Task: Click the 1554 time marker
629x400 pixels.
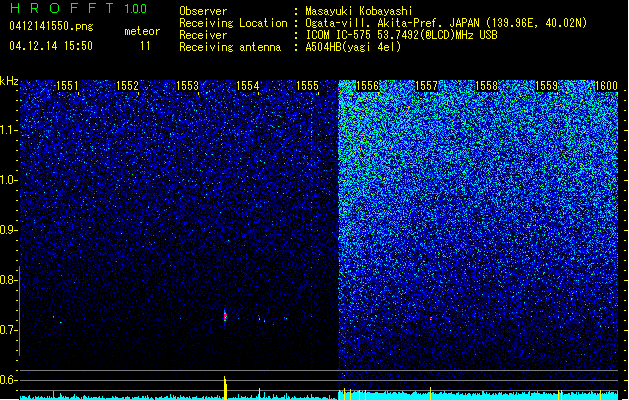Action: 248,86
